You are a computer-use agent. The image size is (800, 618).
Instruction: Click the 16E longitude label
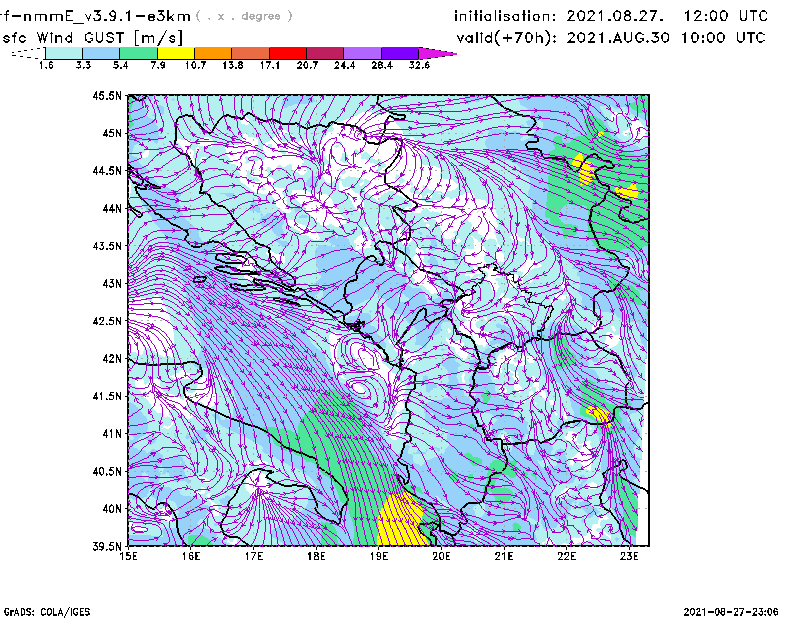(191, 556)
